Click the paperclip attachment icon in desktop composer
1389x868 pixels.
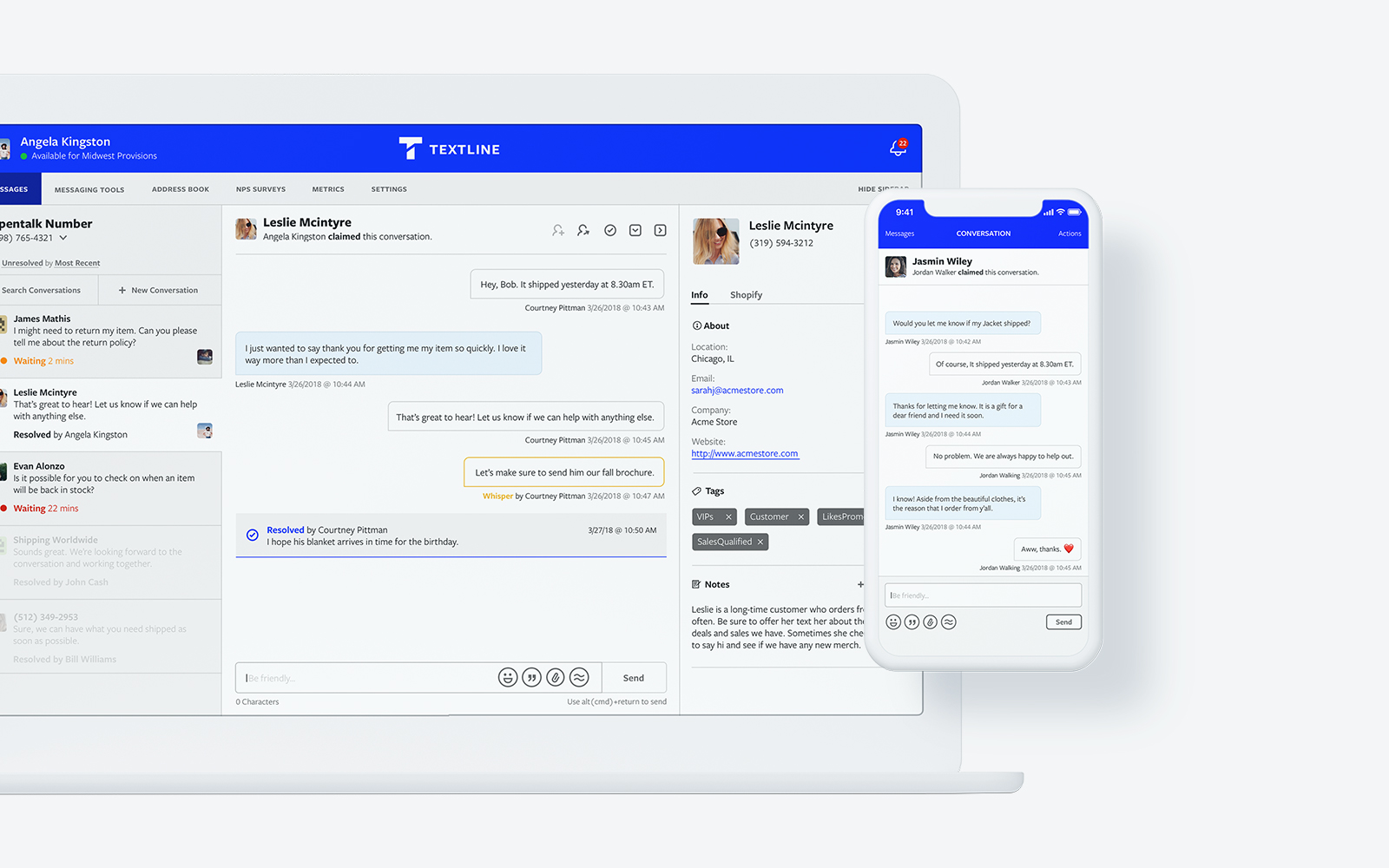pyautogui.click(x=556, y=678)
